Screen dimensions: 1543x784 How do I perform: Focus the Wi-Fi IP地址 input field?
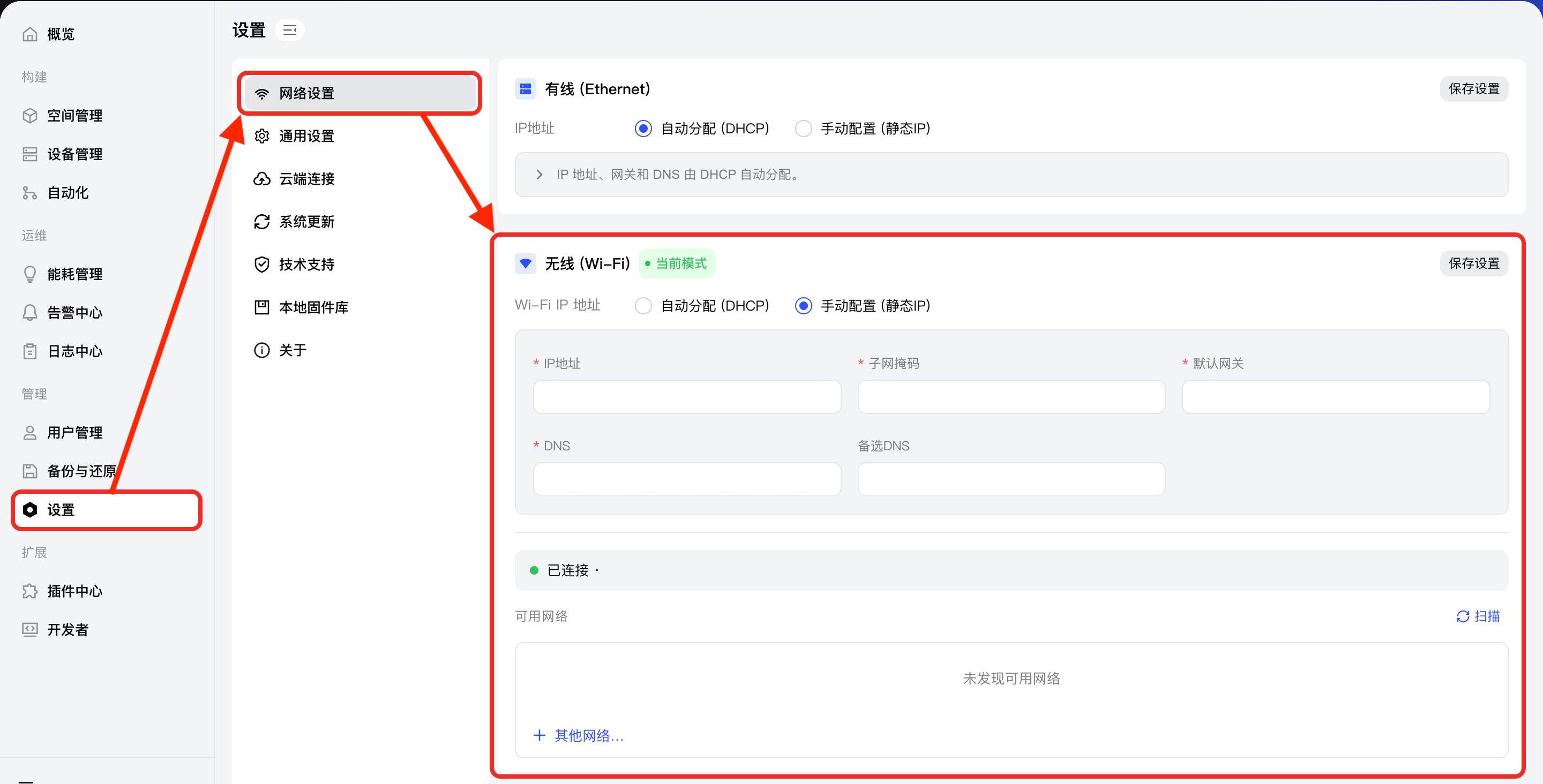click(687, 396)
